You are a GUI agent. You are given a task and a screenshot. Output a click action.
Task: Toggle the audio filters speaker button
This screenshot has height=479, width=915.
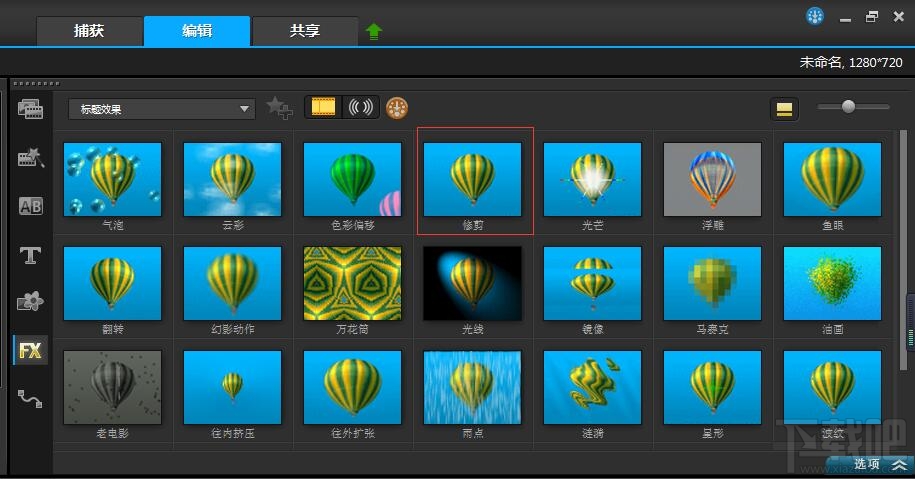tap(360, 107)
